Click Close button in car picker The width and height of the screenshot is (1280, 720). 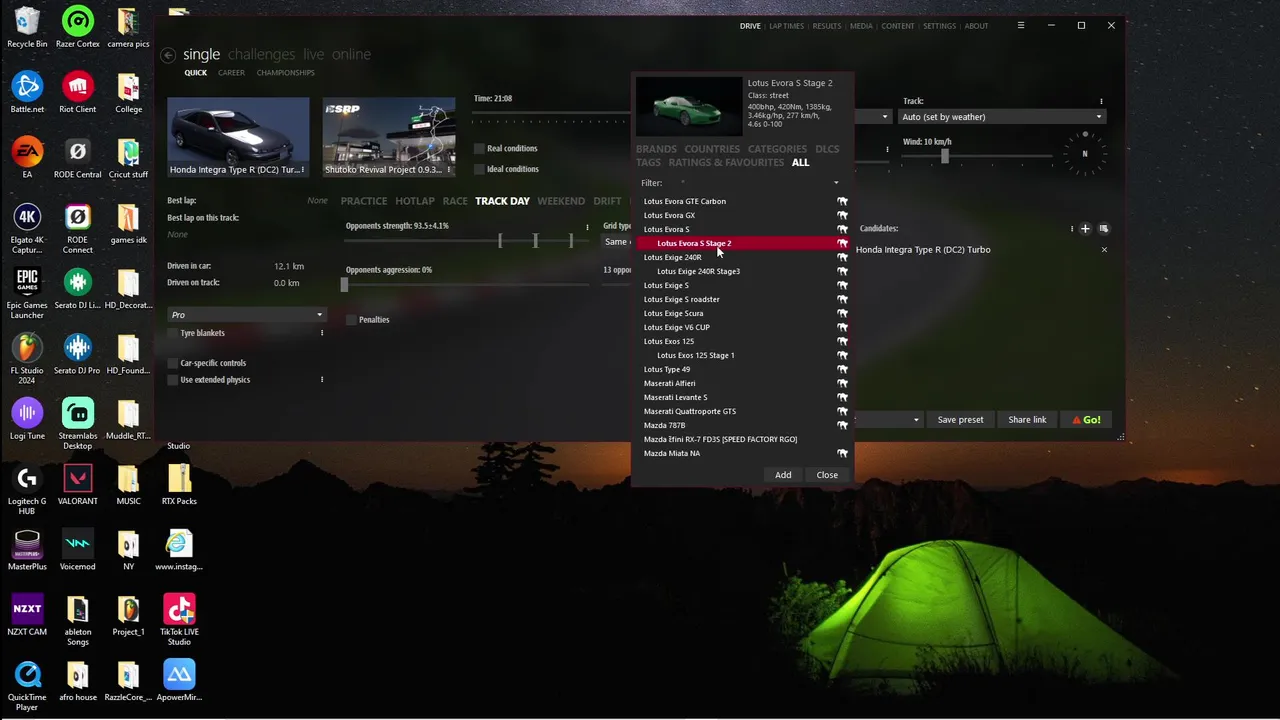[827, 475]
